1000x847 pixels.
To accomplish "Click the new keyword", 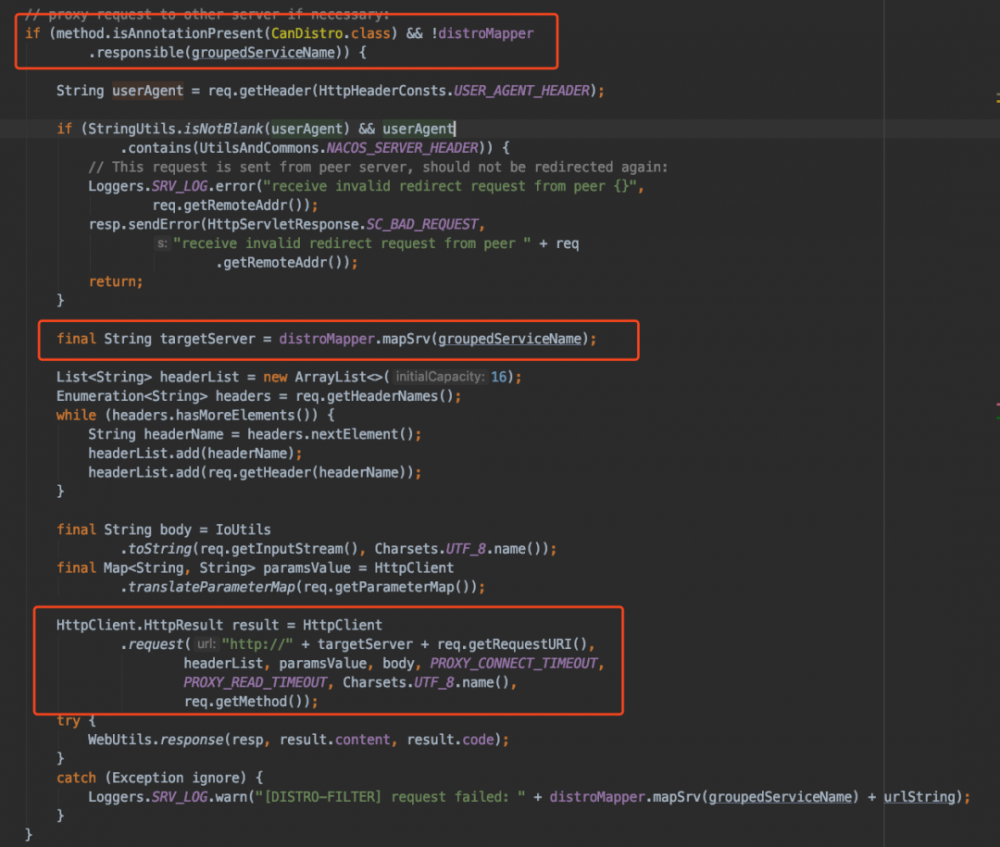I will [275, 377].
